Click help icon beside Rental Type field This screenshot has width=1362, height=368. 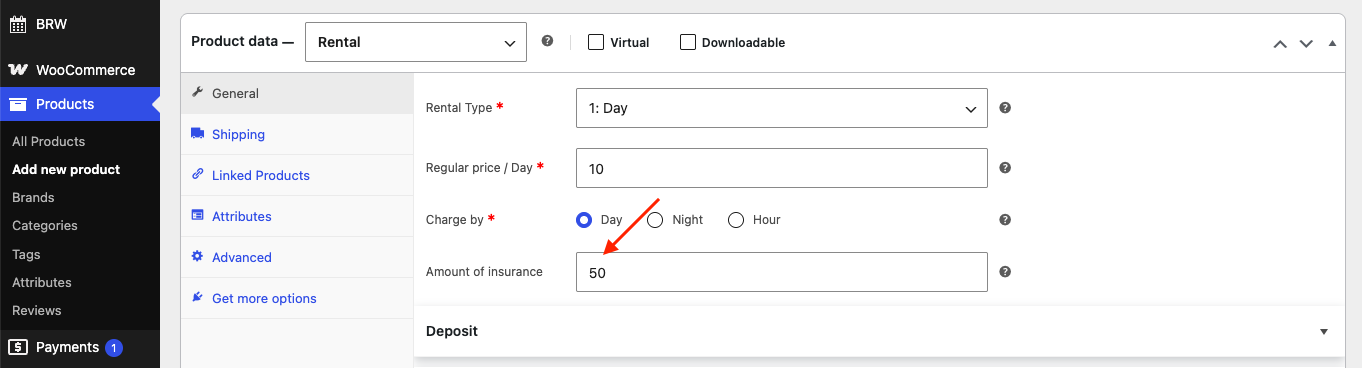(1005, 107)
